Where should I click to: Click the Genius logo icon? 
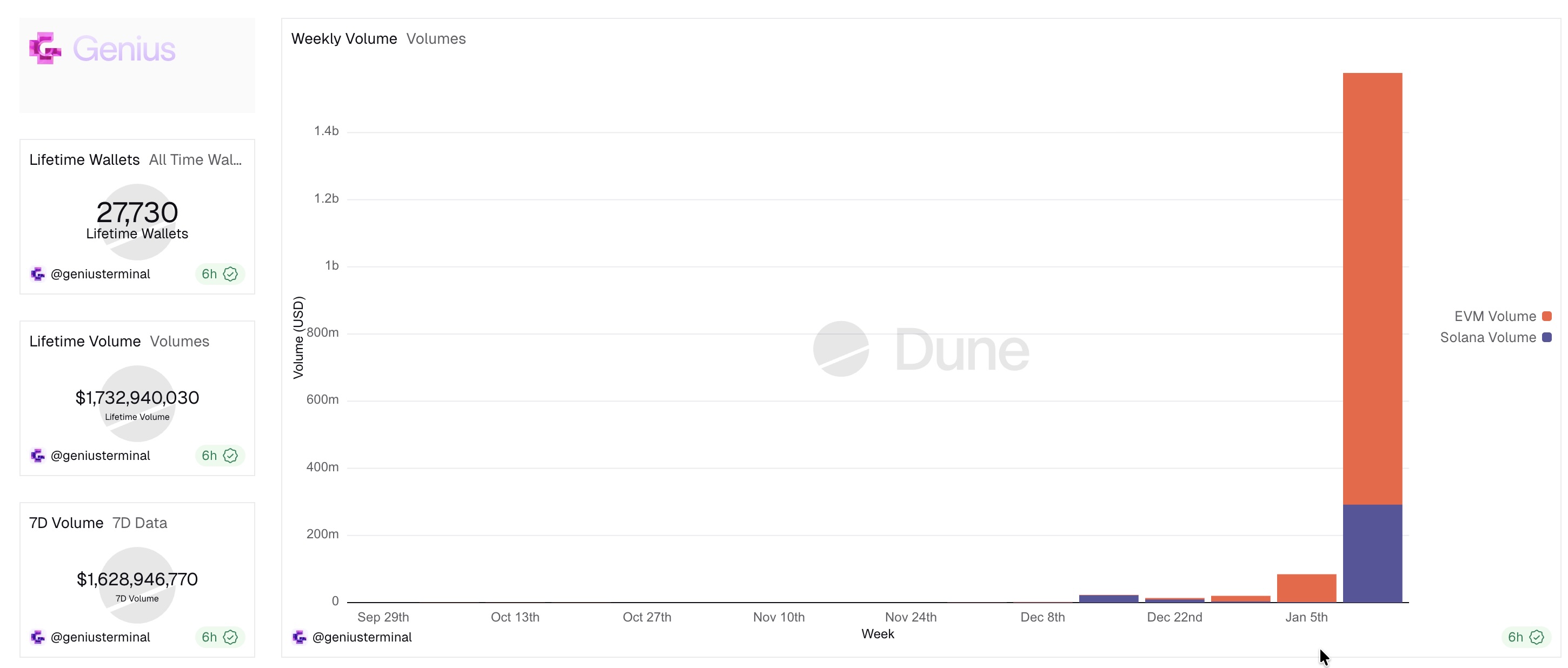(x=45, y=48)
